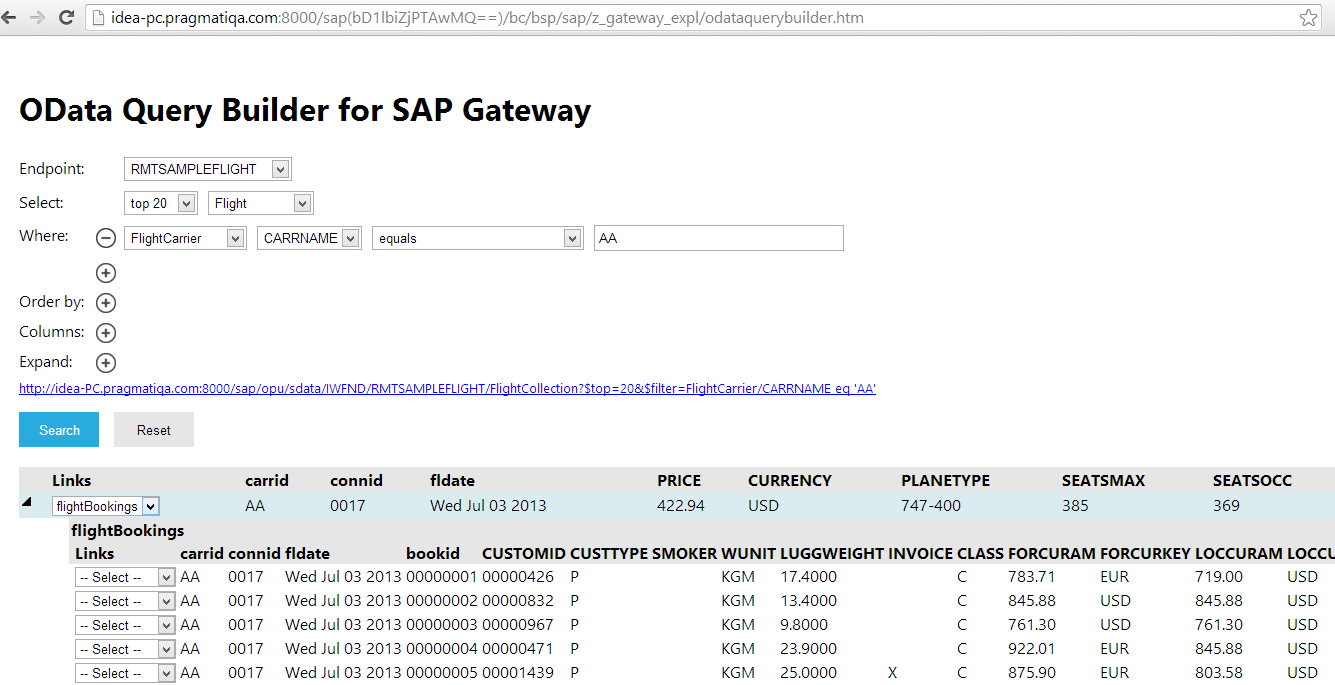Edit the AA filter value field

[x=718, y=237]
